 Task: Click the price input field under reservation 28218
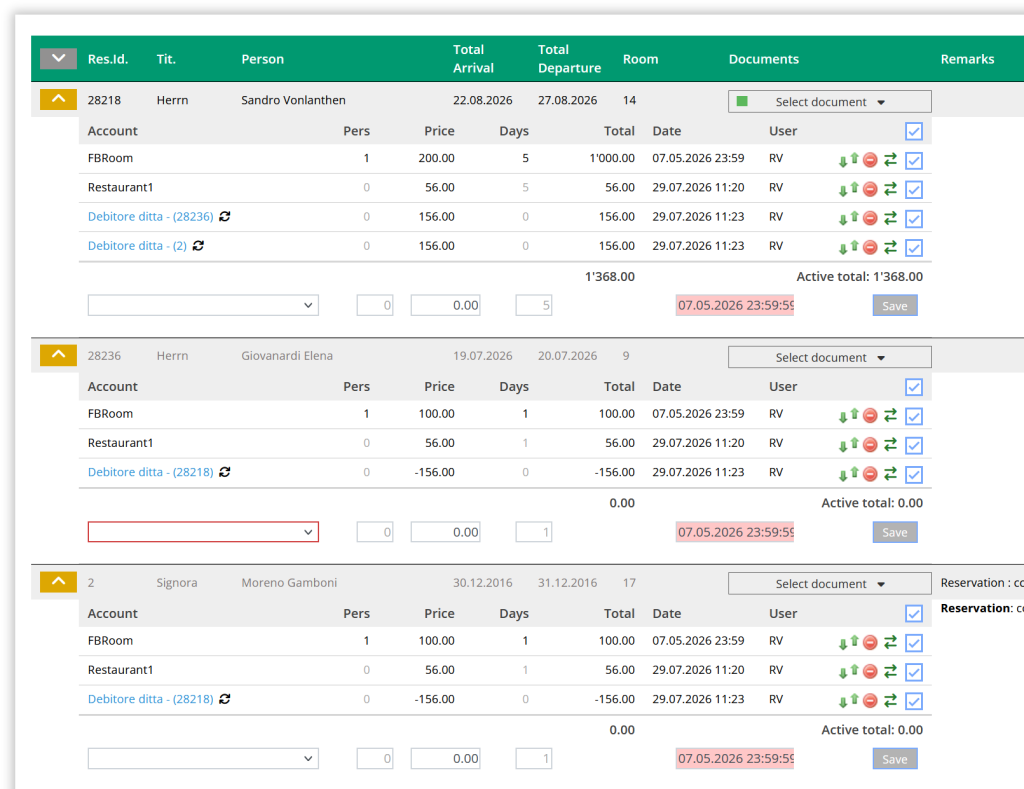click(x=445, y=305)
